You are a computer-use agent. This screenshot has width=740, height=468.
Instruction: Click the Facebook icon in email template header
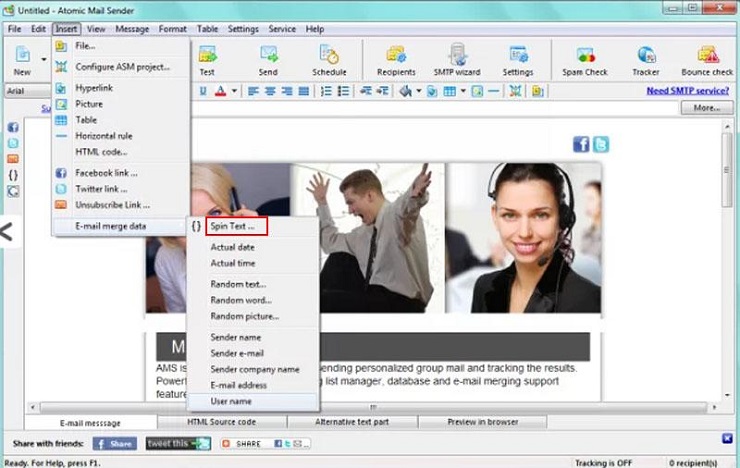coord(581,144)
